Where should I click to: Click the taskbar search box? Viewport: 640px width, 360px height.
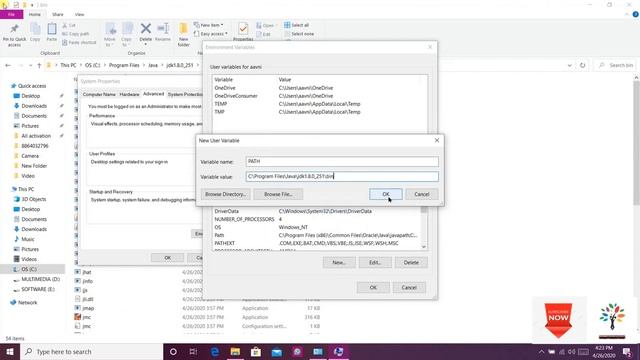[91, 351]
